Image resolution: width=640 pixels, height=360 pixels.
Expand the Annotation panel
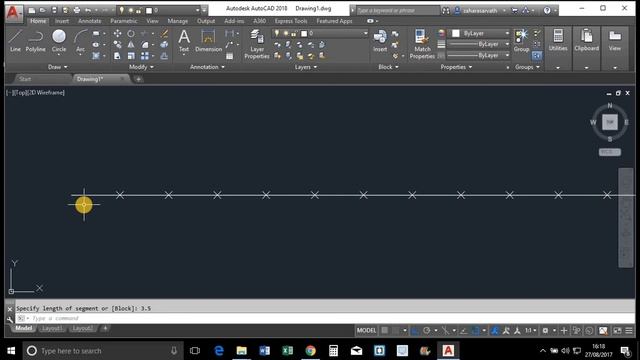click(207, 67)
